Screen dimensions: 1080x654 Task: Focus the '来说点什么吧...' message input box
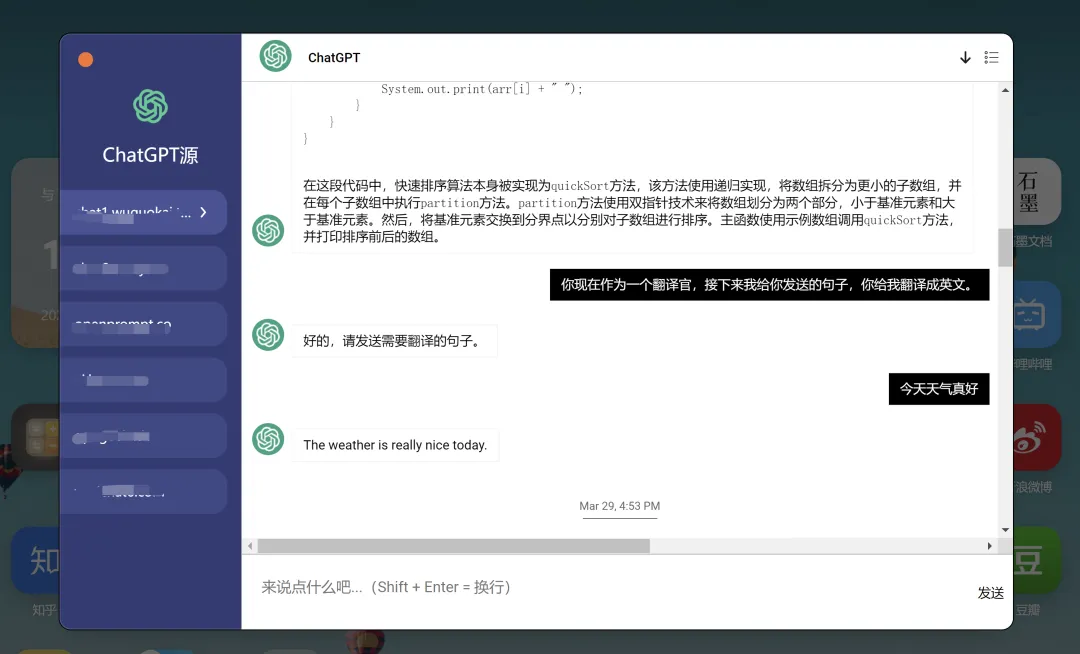tap(606, 587)
